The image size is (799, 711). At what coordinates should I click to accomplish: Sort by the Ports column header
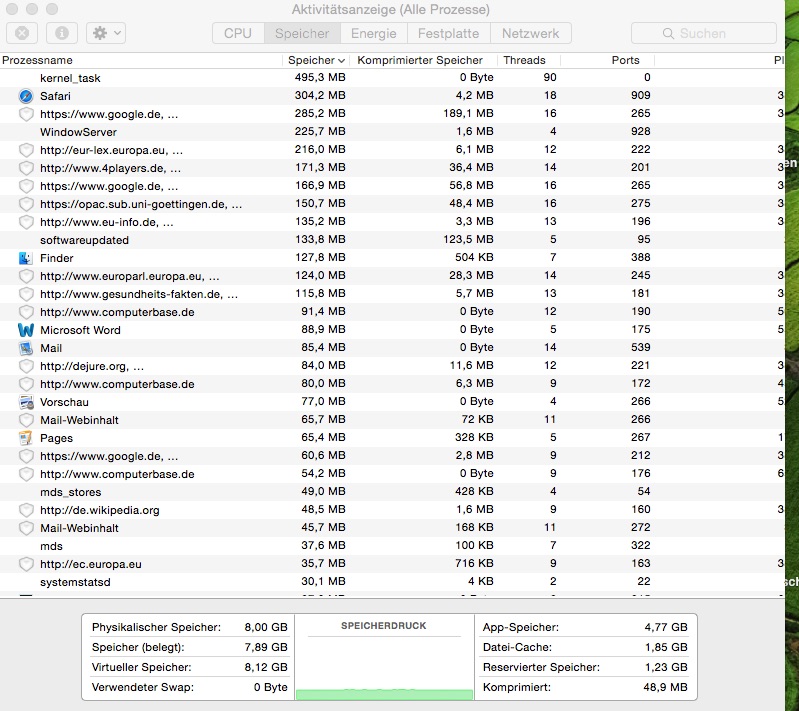click(x=607, y=60)
